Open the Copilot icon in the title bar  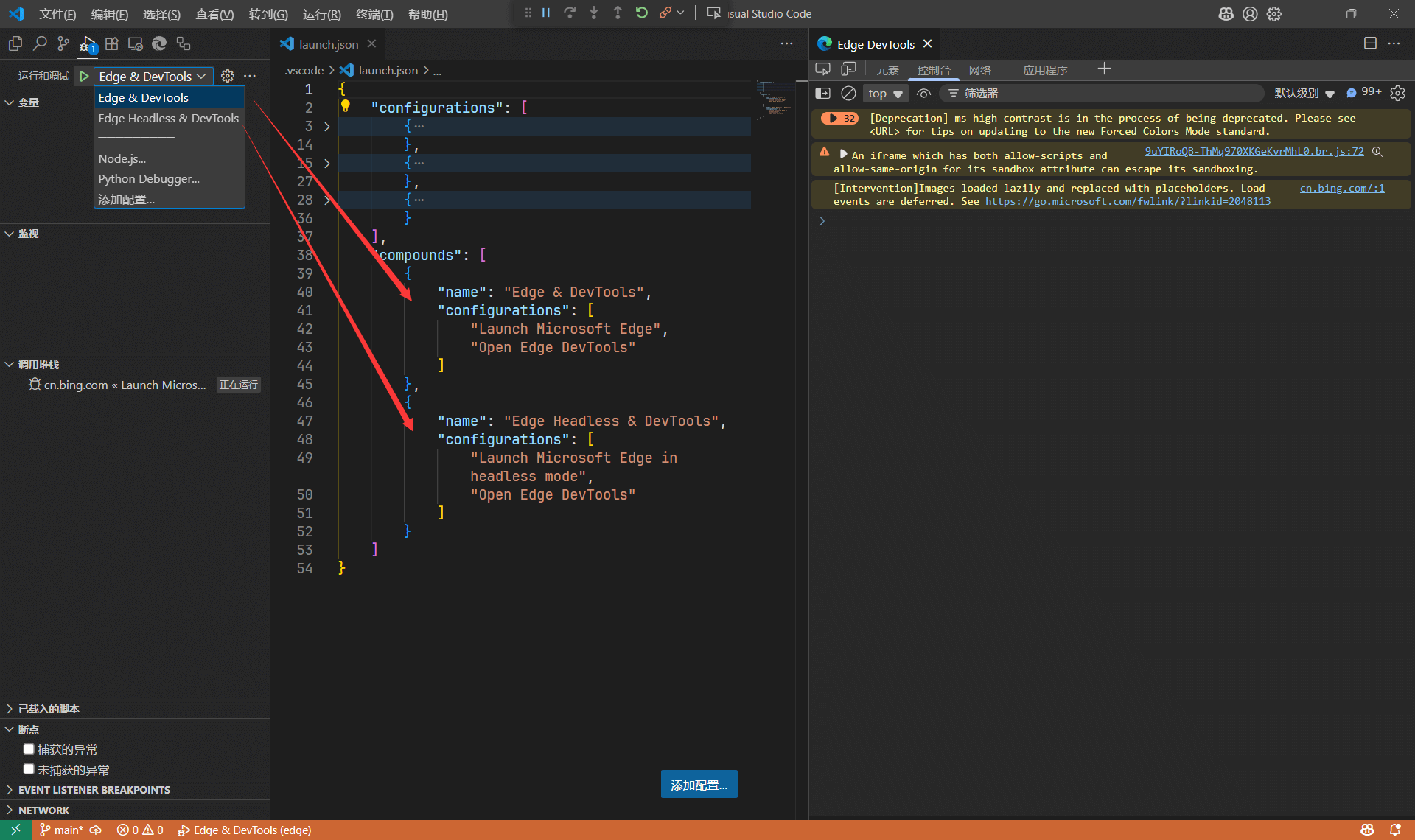[x=1226, y=13]
